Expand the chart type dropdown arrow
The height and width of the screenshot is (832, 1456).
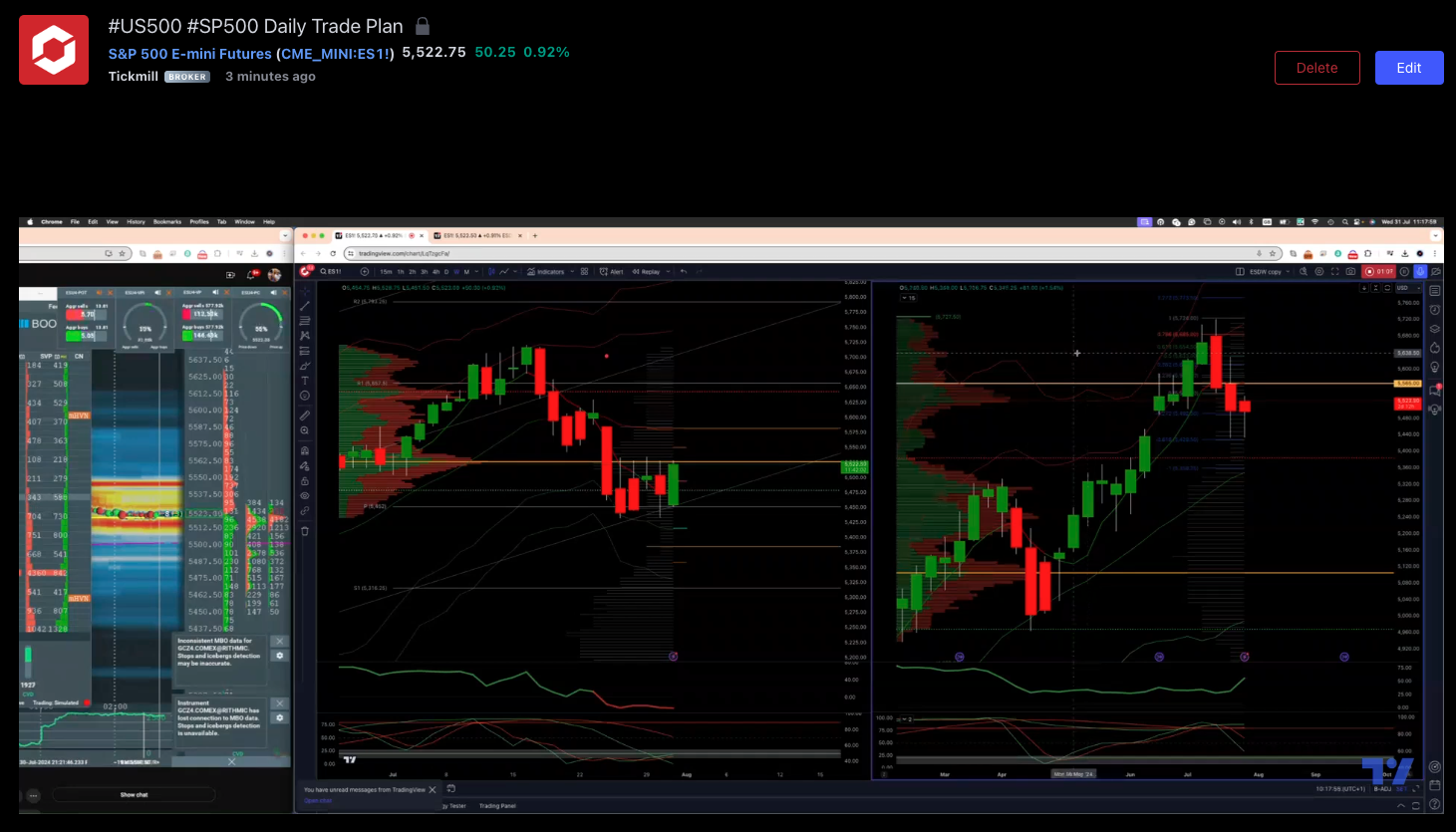(515, 271)
